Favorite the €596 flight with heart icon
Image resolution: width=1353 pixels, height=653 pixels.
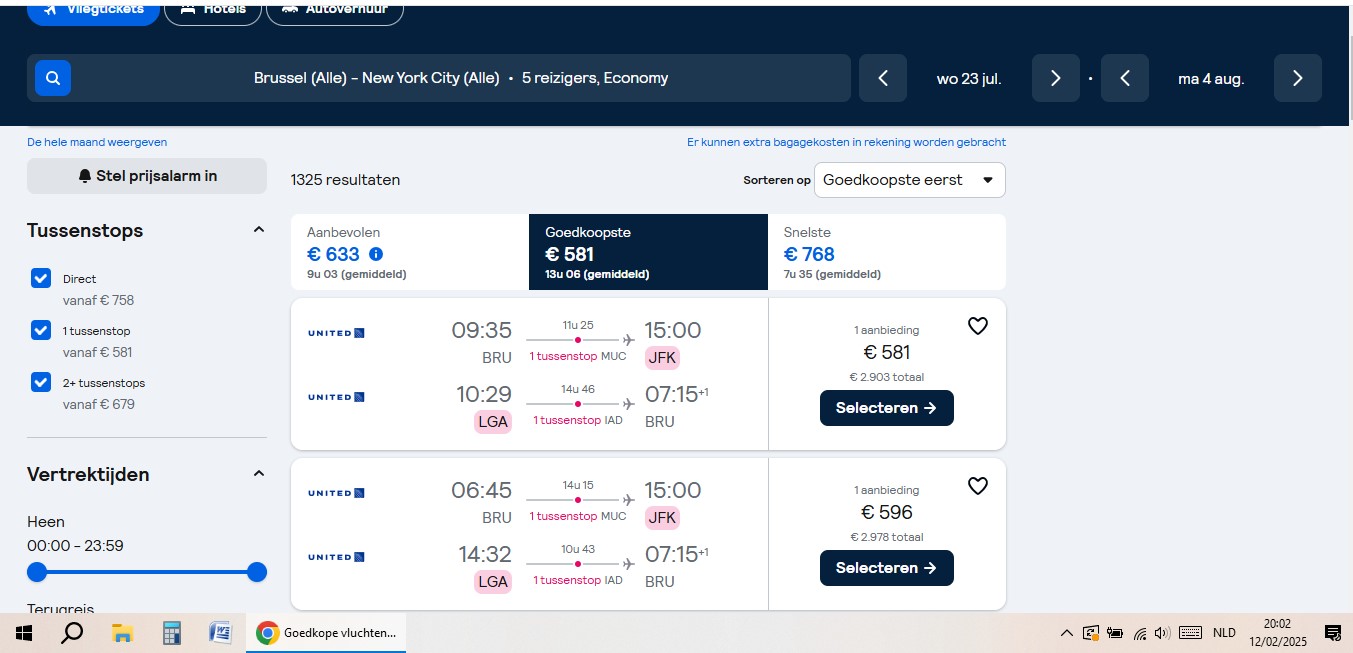click(978, 486)
